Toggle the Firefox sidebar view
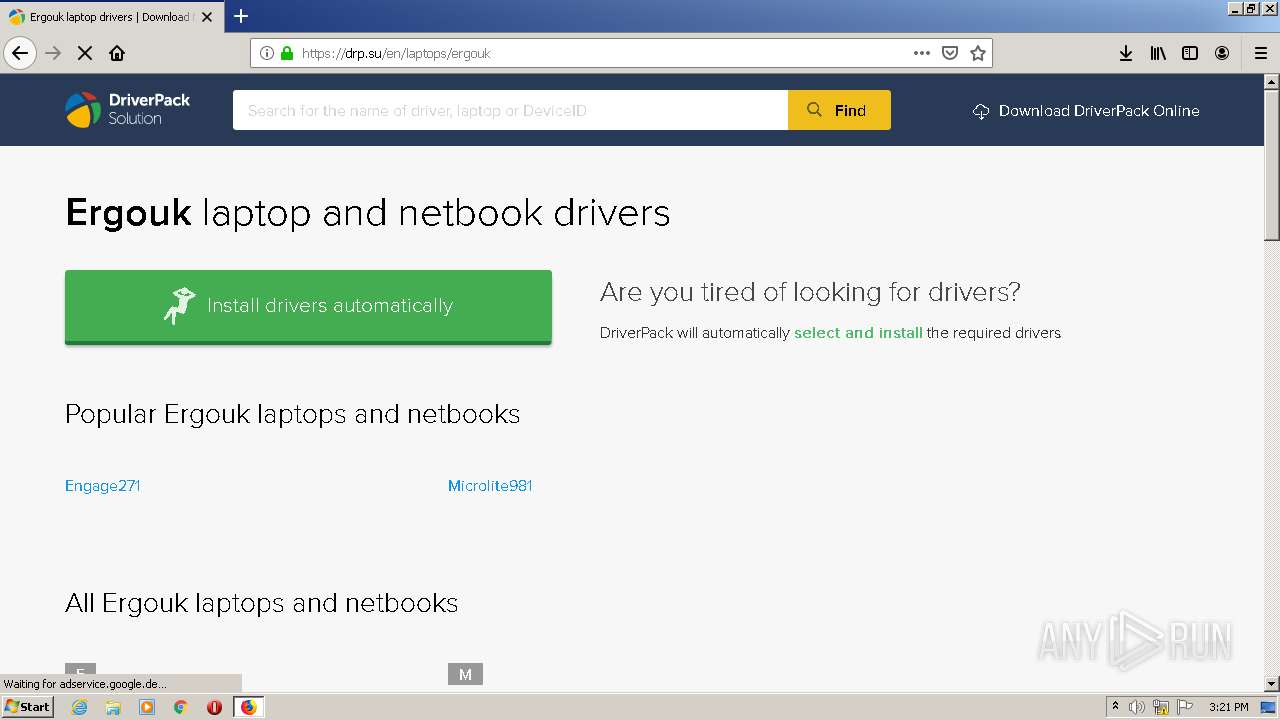Screen dimensions: 1280x720 tap(1190, 53)
